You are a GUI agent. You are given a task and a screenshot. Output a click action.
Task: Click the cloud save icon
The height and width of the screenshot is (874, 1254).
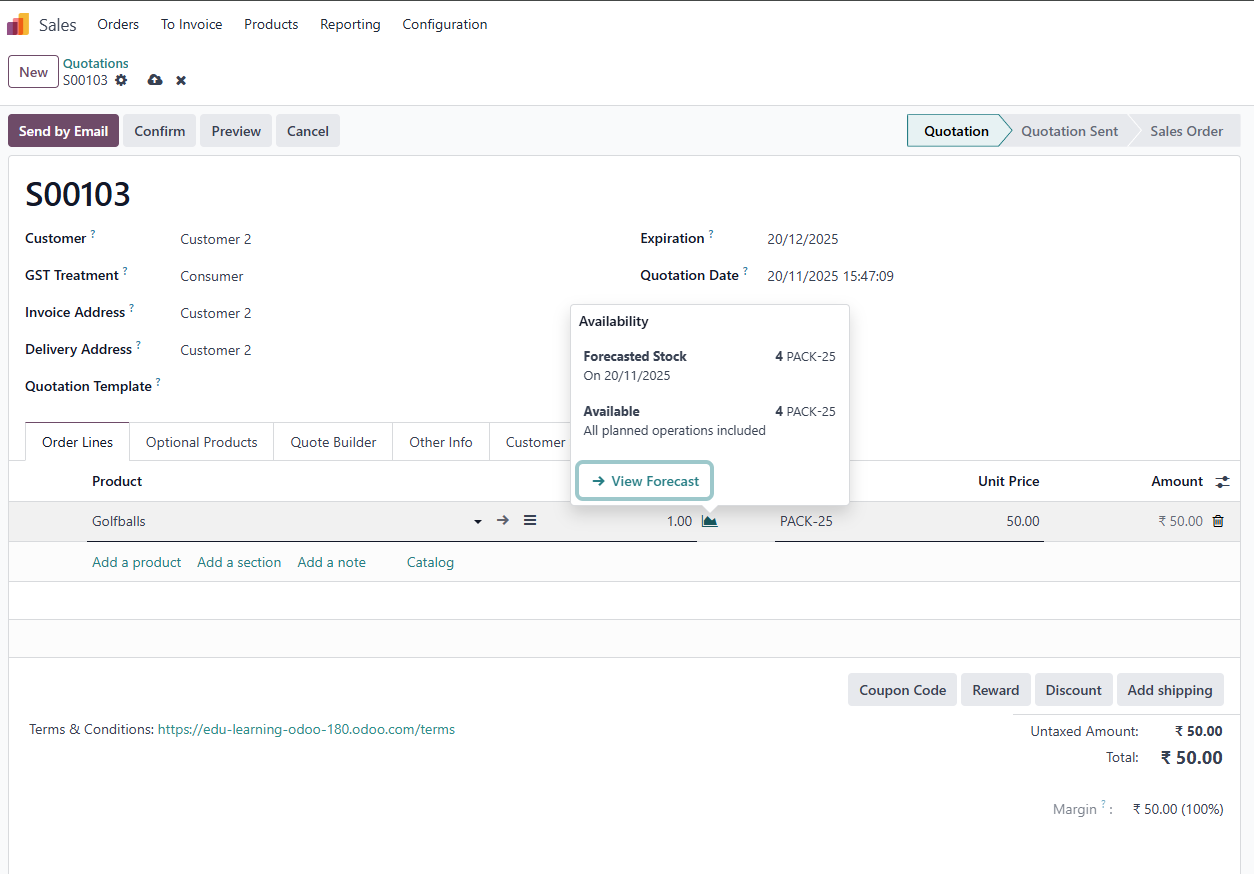(155, 80)
